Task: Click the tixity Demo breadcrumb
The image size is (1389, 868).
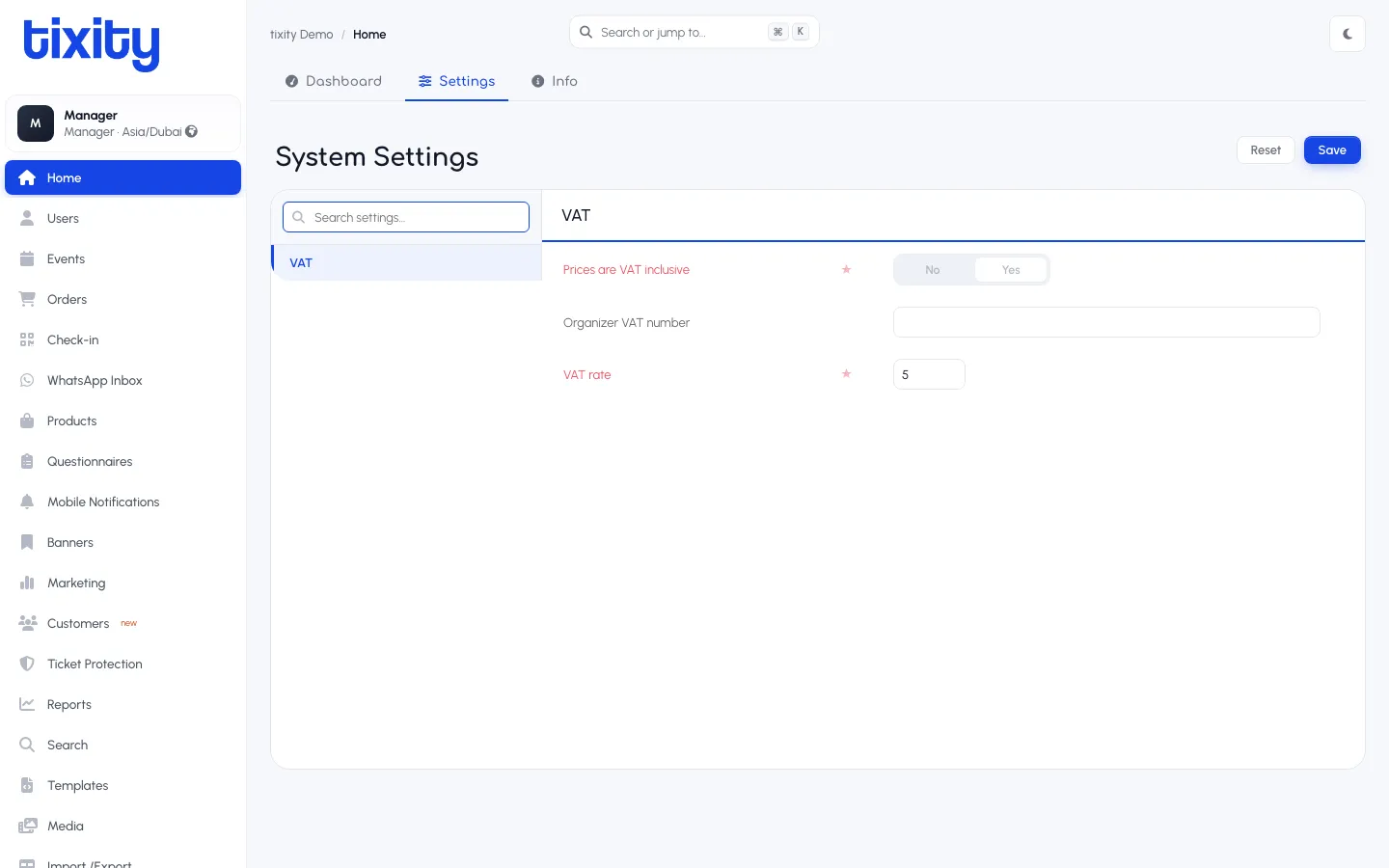Action: point(302,35)
